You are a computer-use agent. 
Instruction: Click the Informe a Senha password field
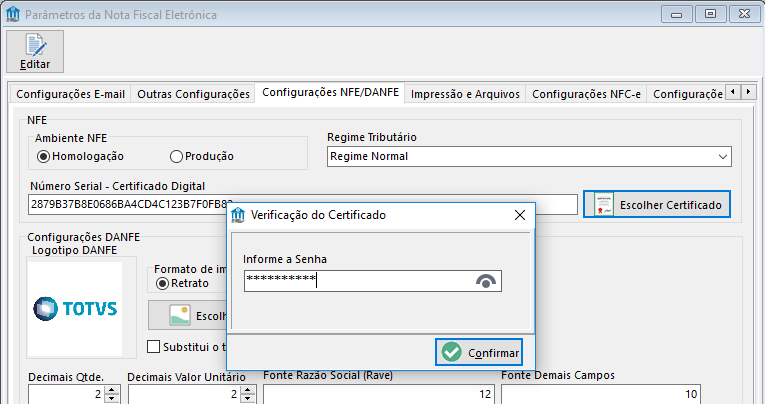(x=373, y=281)
